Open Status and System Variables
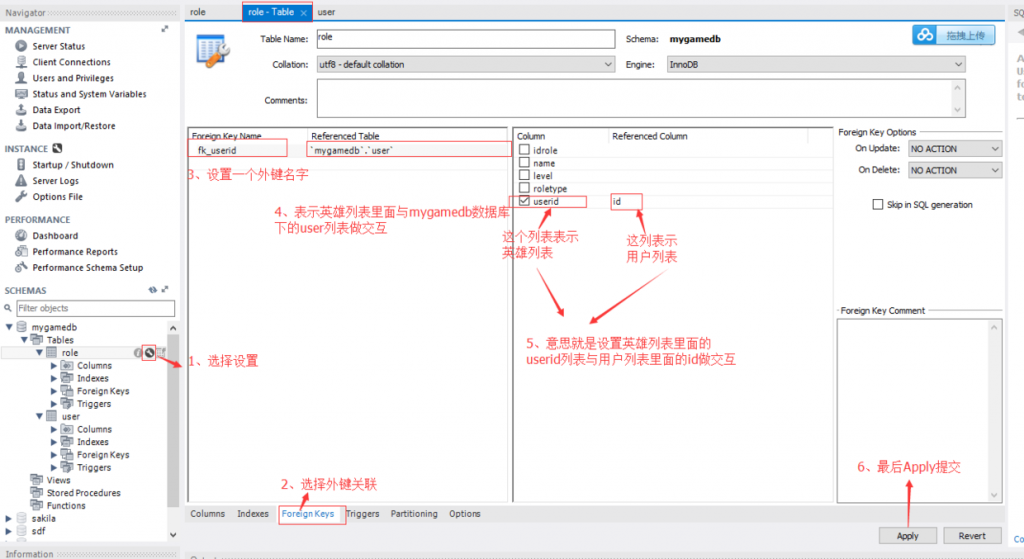 (89, 94)
